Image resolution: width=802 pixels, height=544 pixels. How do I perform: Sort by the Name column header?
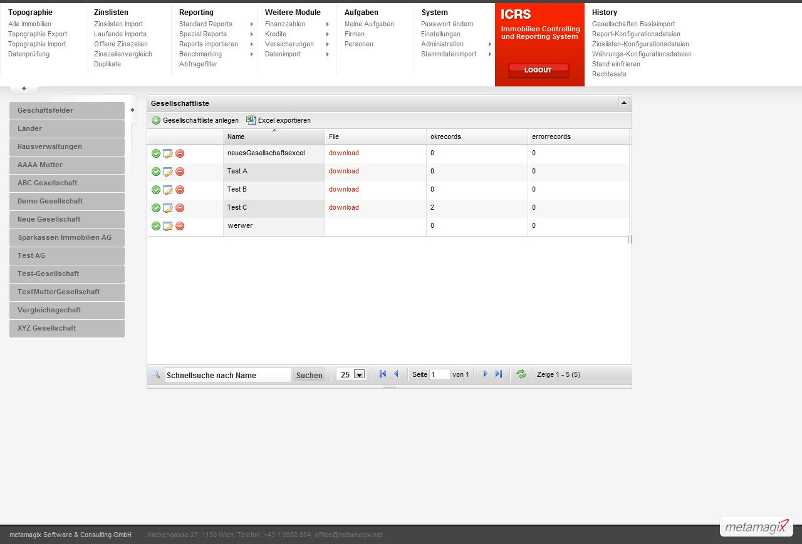(274, 137)
